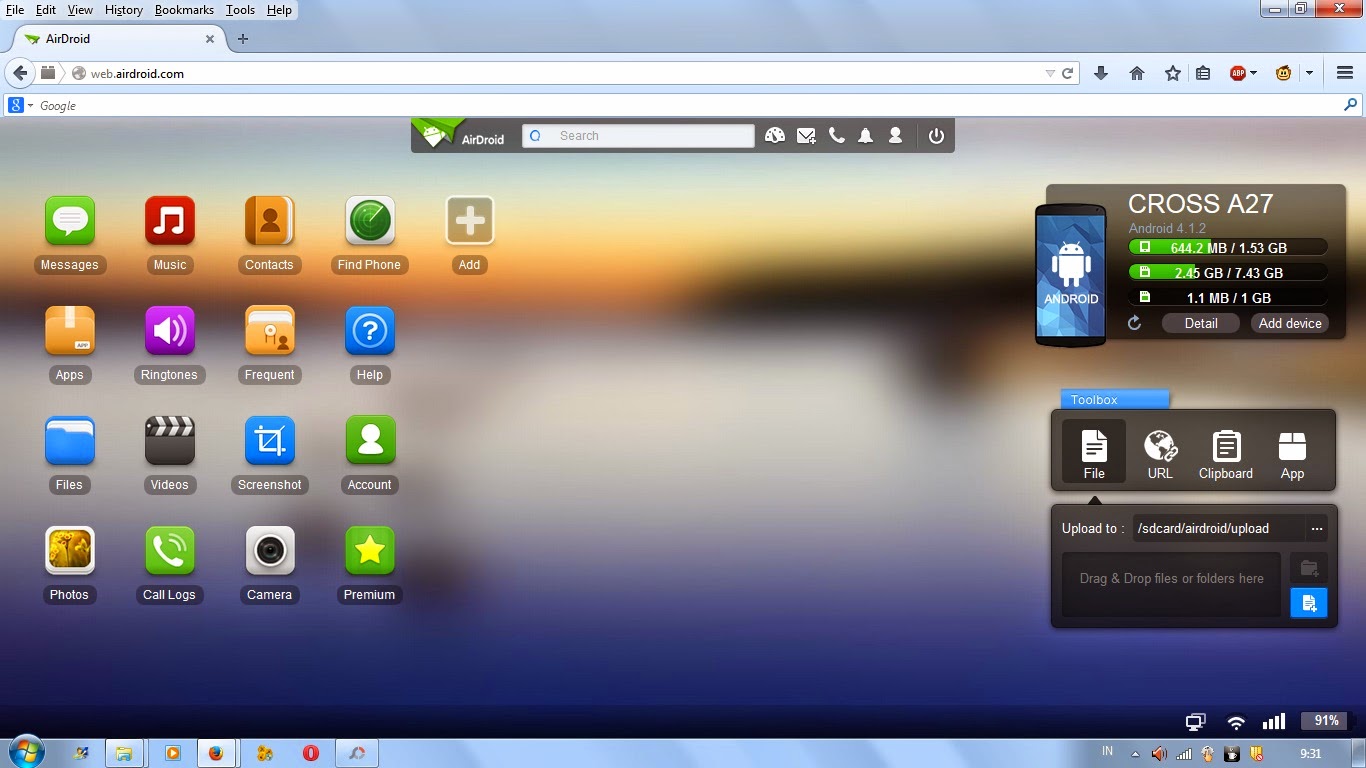Open the Edit menu in Firefox
Image resolution: width=1366 pixels, height=768 pixels.
point(46,10)
